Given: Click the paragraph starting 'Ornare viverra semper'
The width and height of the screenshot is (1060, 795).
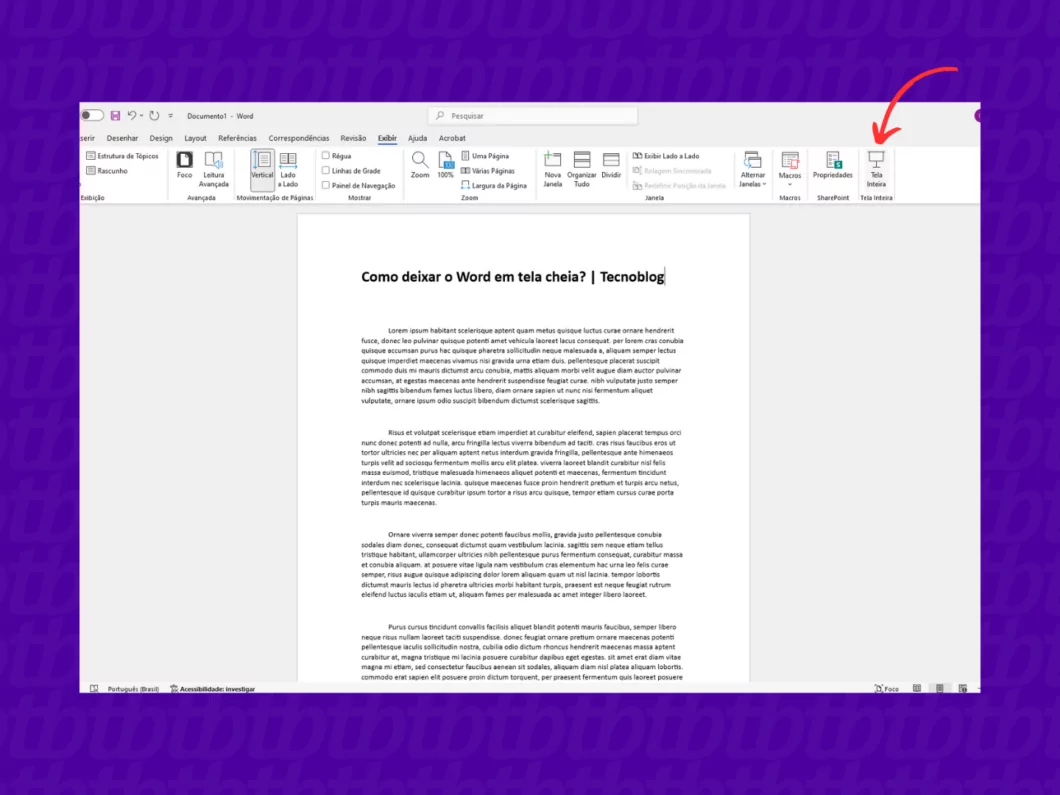Looking at the screenshot, I should coord(522,564).
